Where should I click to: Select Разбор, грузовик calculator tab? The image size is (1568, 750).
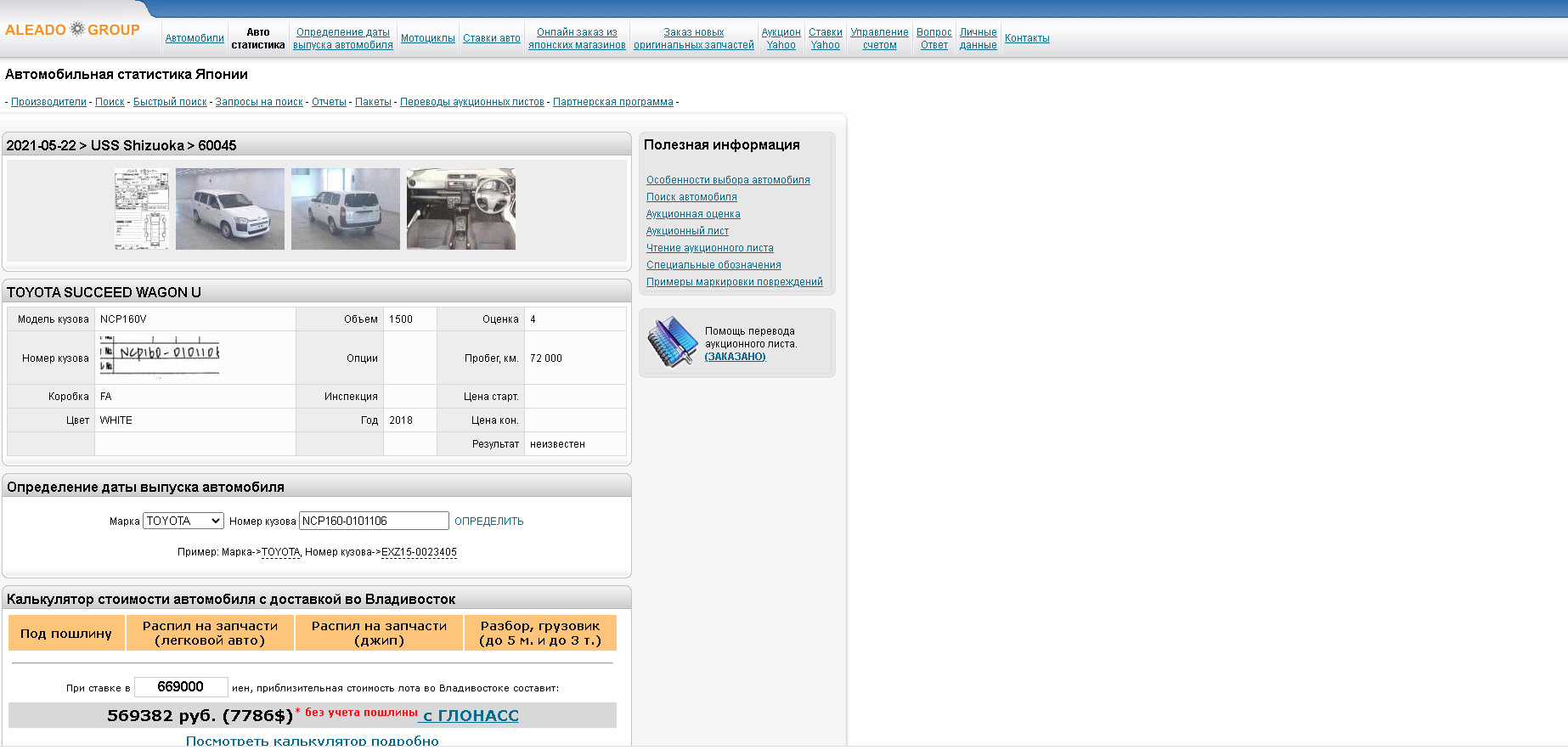540,634
